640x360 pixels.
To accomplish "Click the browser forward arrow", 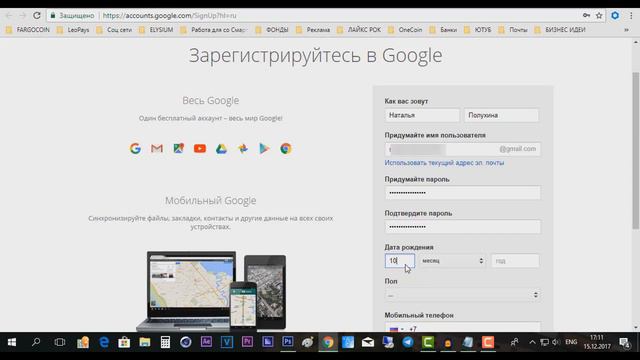I will (x=23, y=16).
